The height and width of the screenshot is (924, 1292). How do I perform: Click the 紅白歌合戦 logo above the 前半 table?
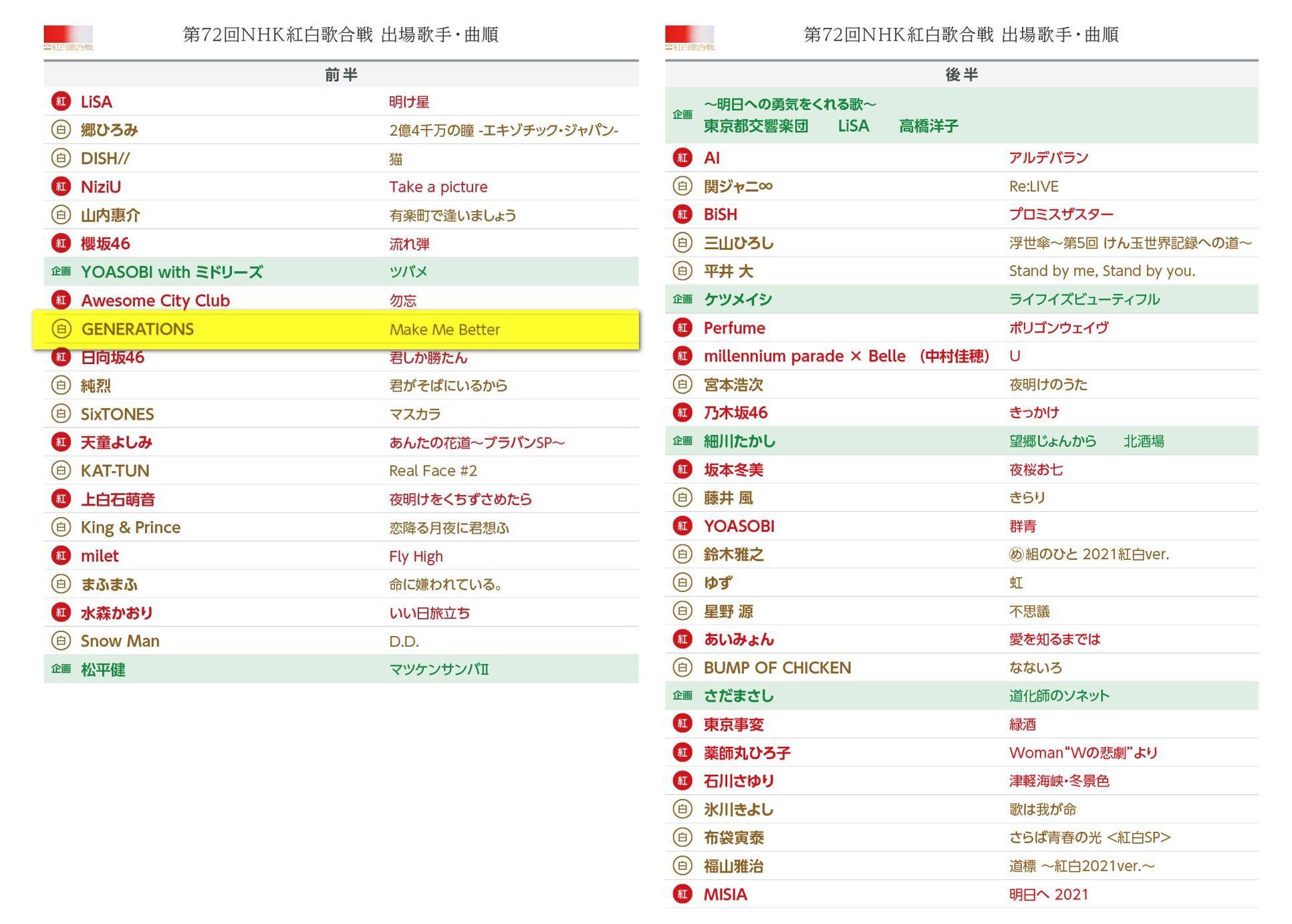point(68,38)
